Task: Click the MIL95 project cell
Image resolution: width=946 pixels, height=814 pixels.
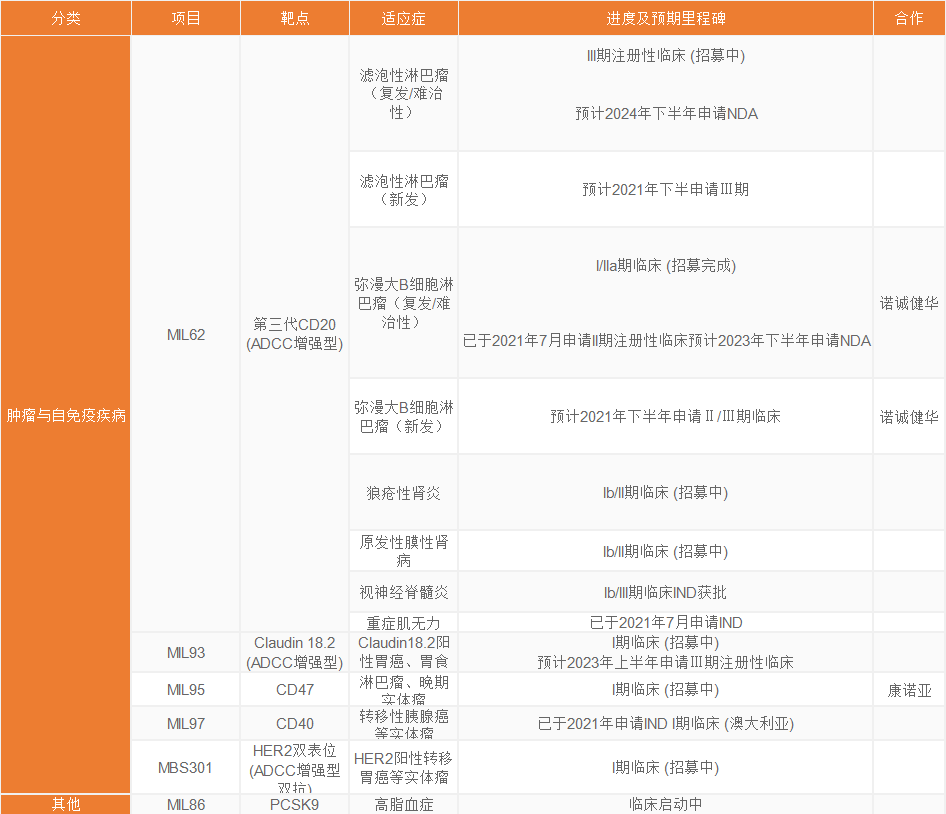Action: point(186,689)
